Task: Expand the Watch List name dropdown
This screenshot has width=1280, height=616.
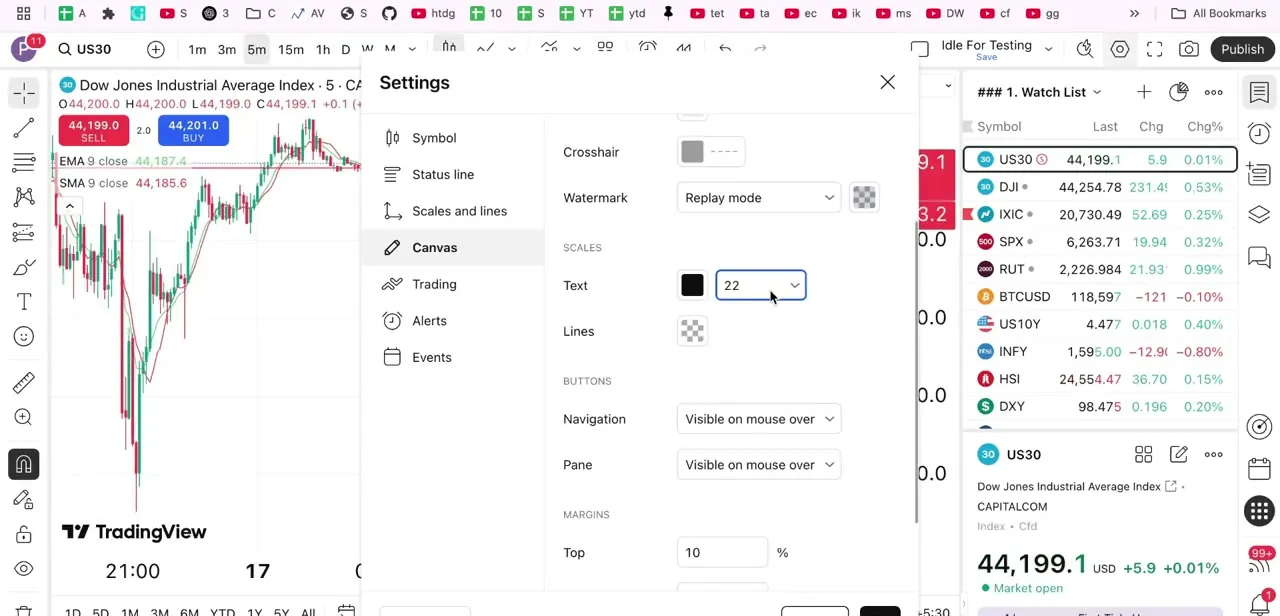Action: 1097,92
